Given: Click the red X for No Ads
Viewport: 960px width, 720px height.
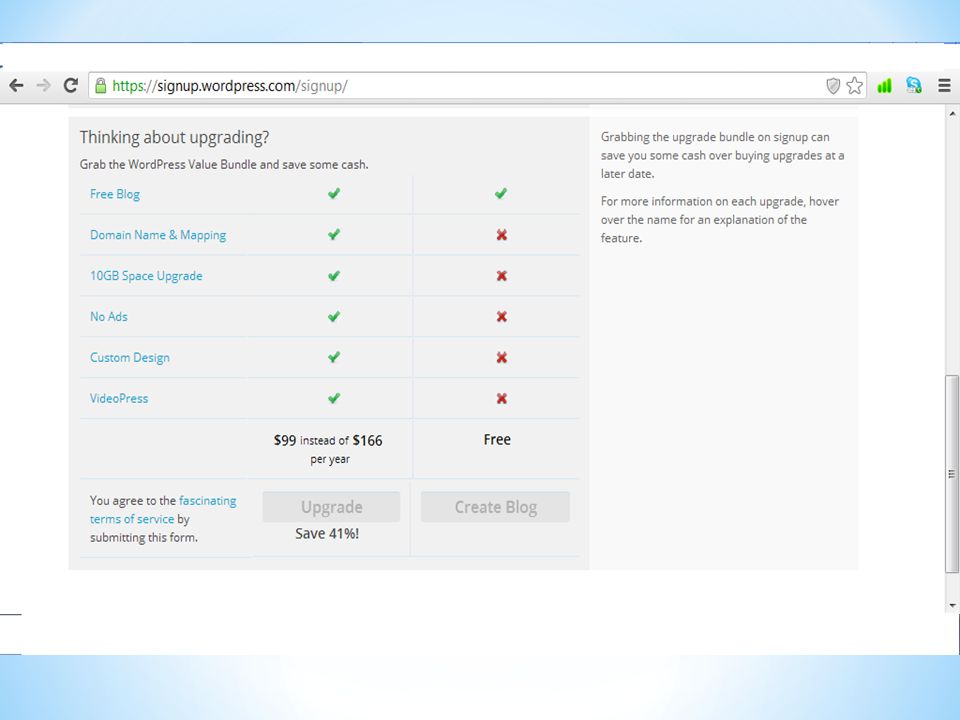Looking at the screenshot, I should coord(501,317).
